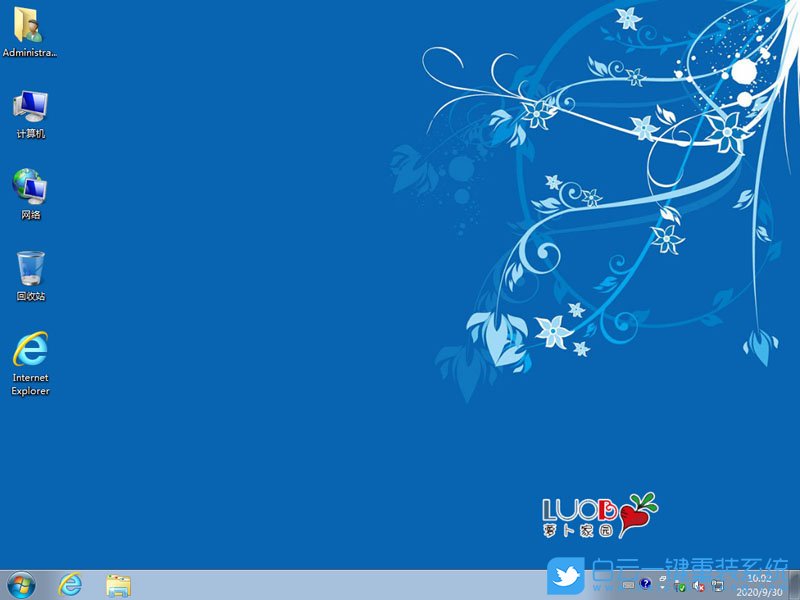Open the muted volume speaker icon
The height and width of the screenshot is (600, 800).
[x=698, y=585]
